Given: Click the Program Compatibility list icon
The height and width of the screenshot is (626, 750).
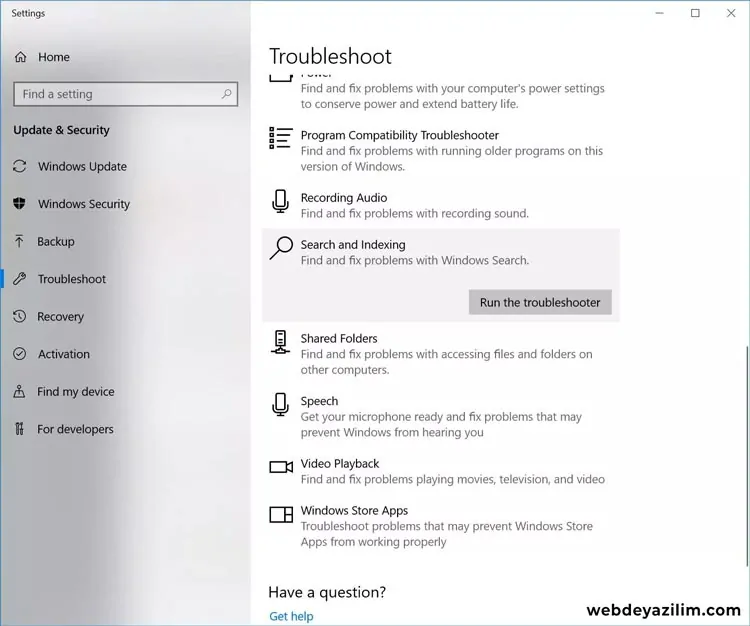Looking at the screenshot, I should click(281, 138).
